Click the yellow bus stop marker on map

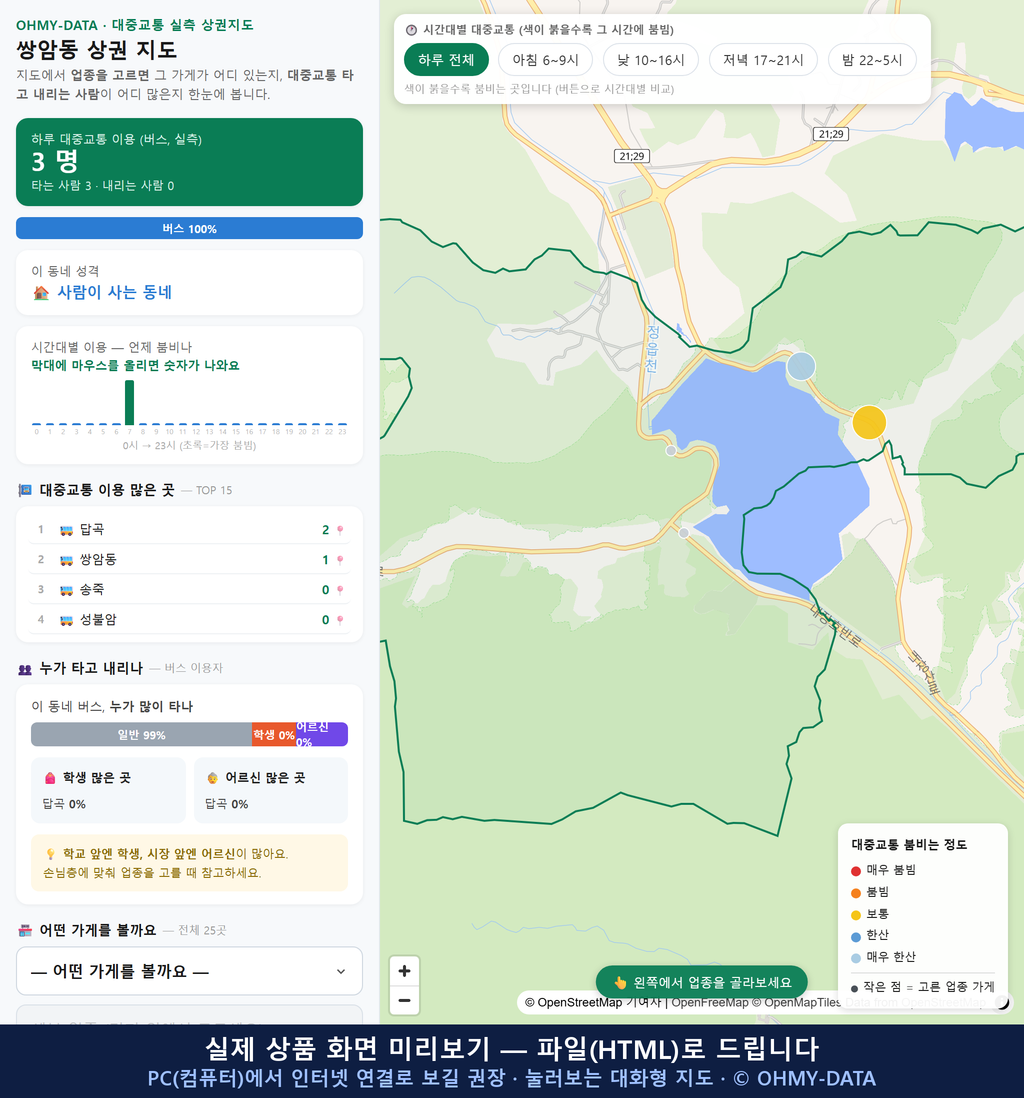pos(869,423)
